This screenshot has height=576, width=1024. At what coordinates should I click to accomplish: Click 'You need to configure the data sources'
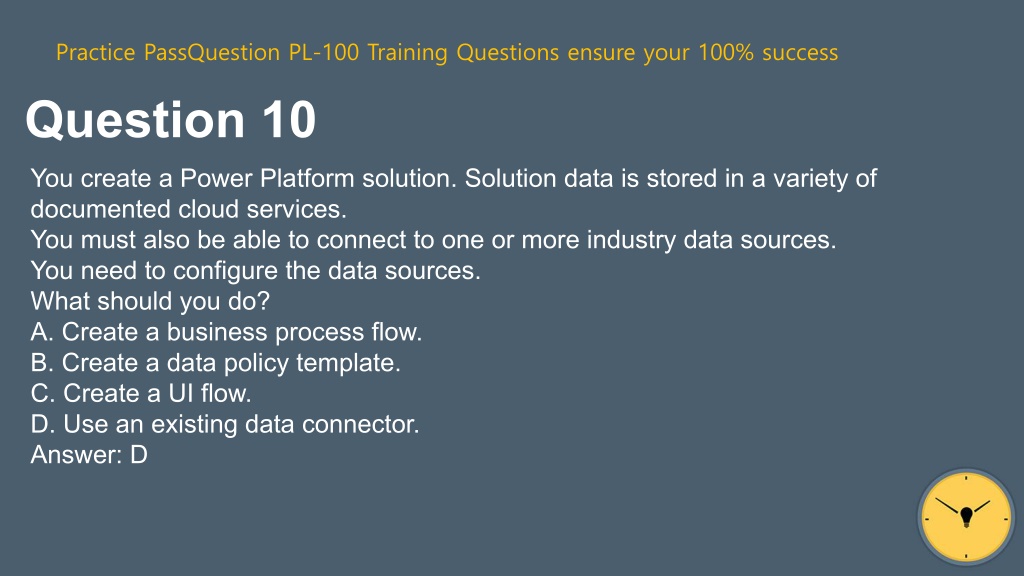click(x=255, y=270)
